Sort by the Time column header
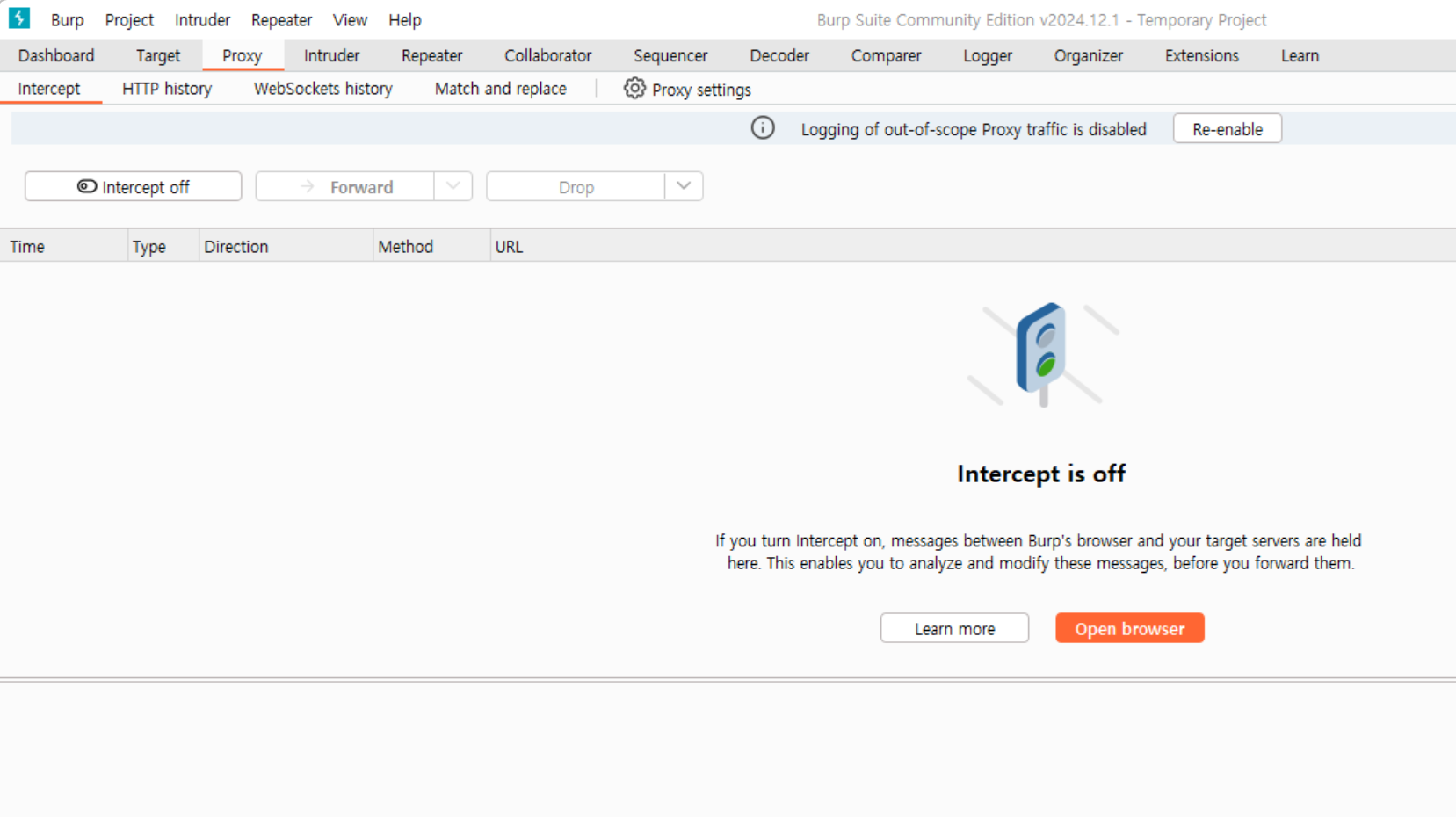Image resolution: width=1456 pixels, height=817 pixels. coord(64,247)
